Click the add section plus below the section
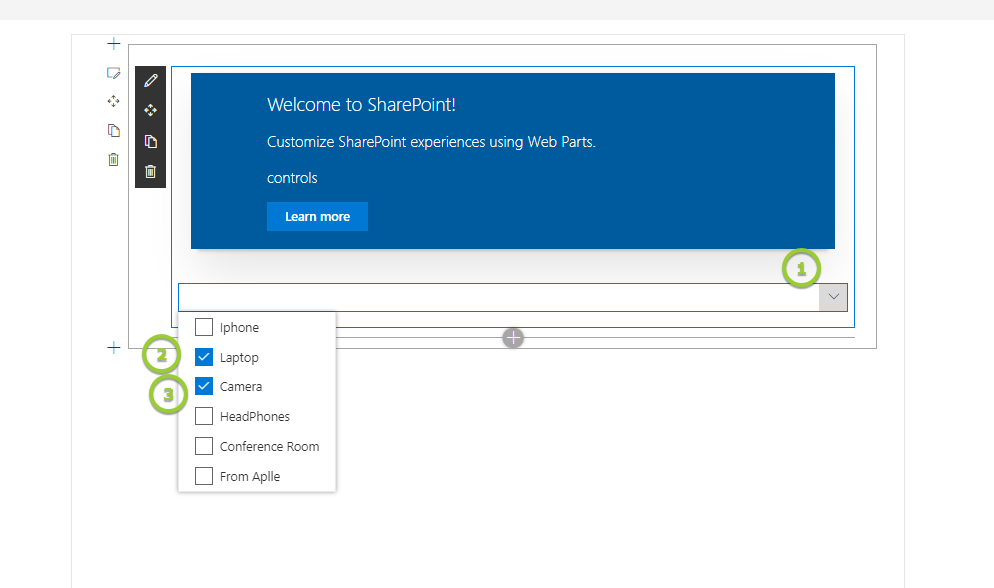 (114, 347)
